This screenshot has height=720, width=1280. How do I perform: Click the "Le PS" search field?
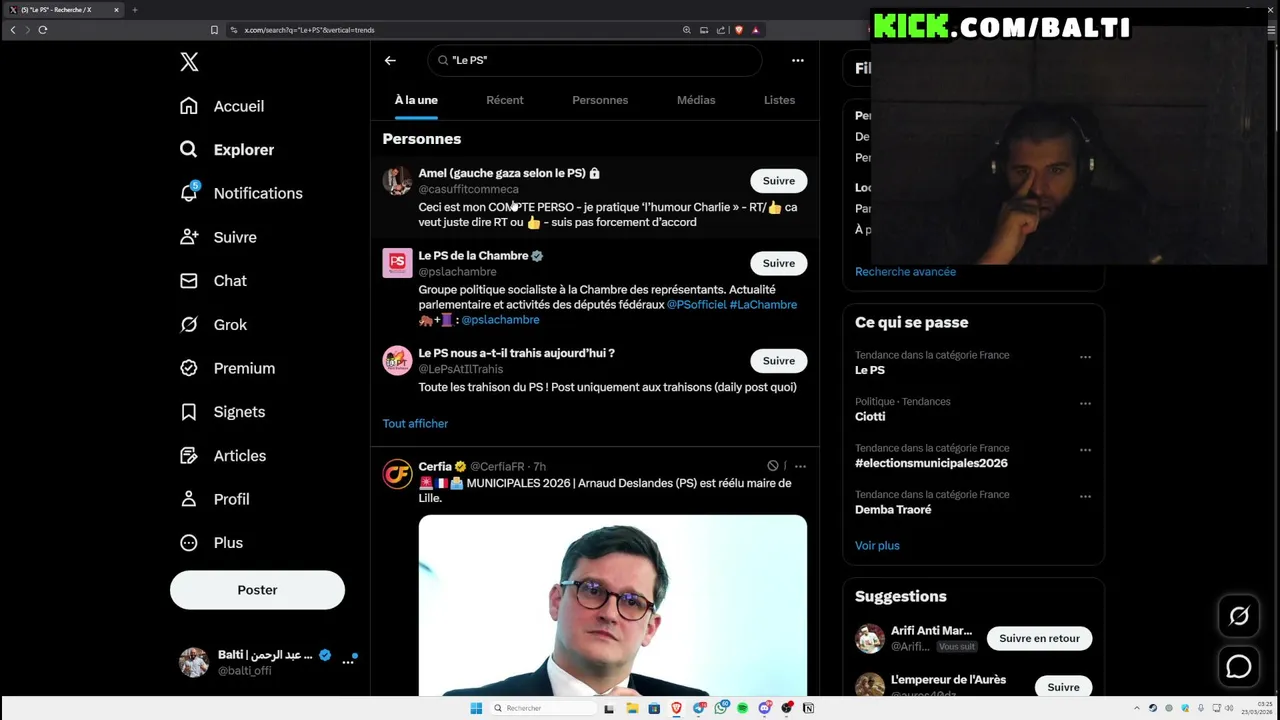point(595,60)
